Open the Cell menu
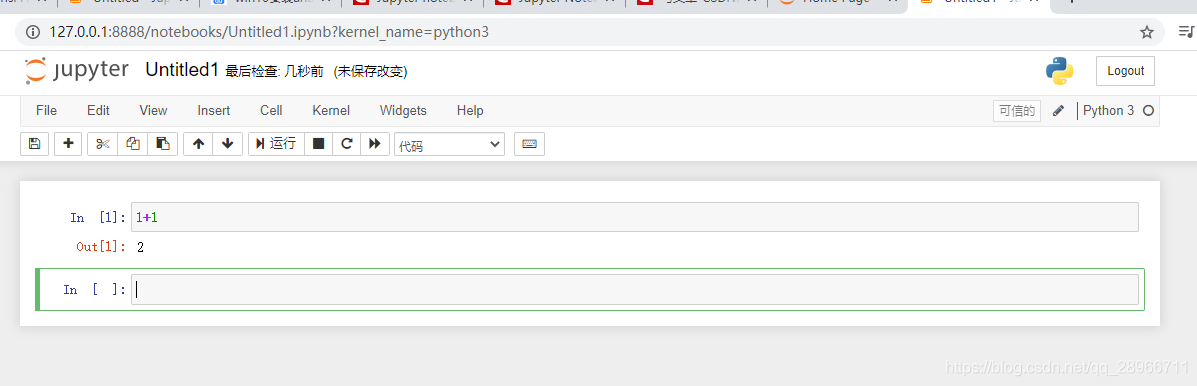The width and height of the screenshot is (1197, 386). pyautogui.click(x=271, y=111)
